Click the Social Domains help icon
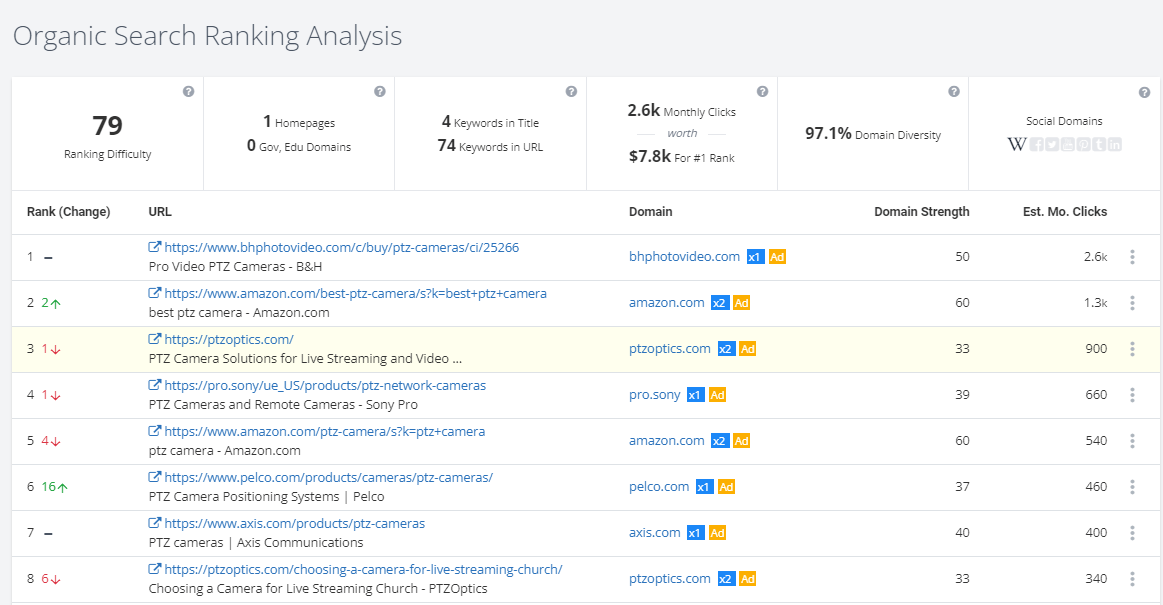 click(x=1144, y=93)
